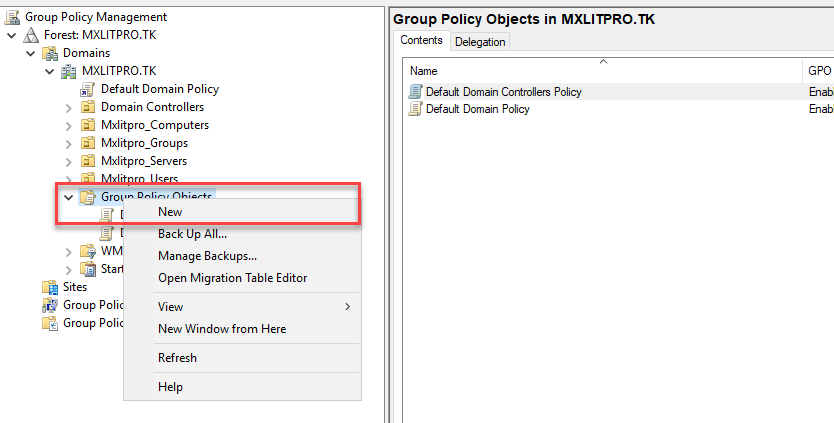
Task: Sort list by Name column header
Action: click(x=600, y=71)
